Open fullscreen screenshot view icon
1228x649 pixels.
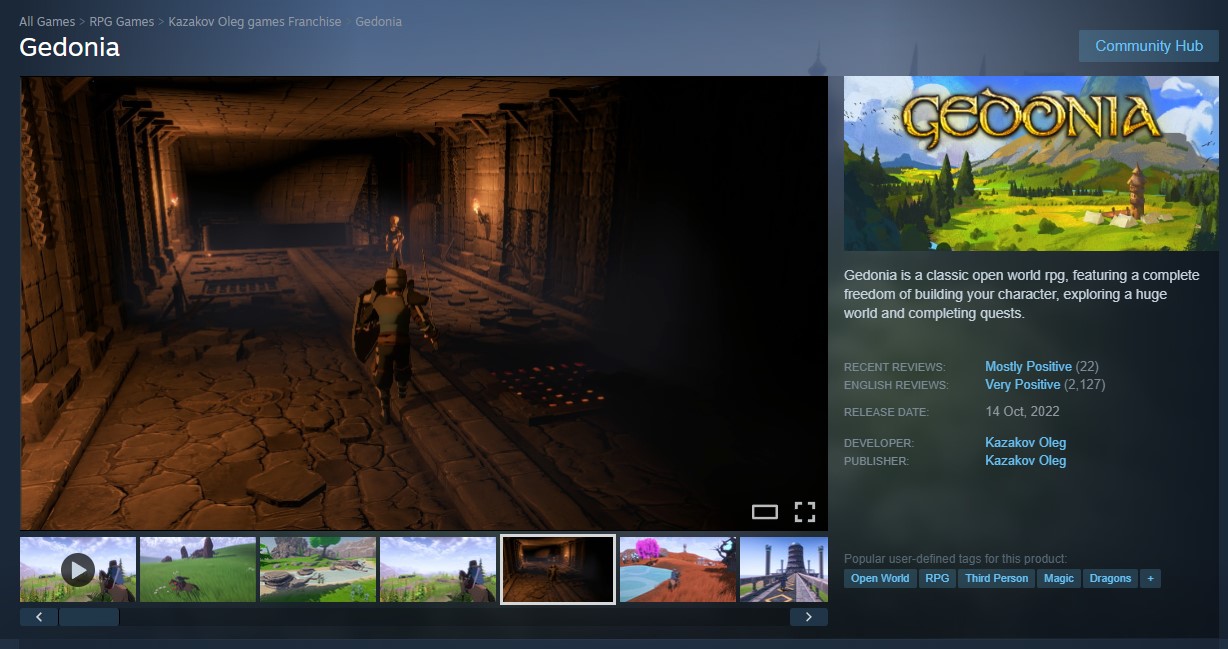pyautogui.click(x=805, y=512)
